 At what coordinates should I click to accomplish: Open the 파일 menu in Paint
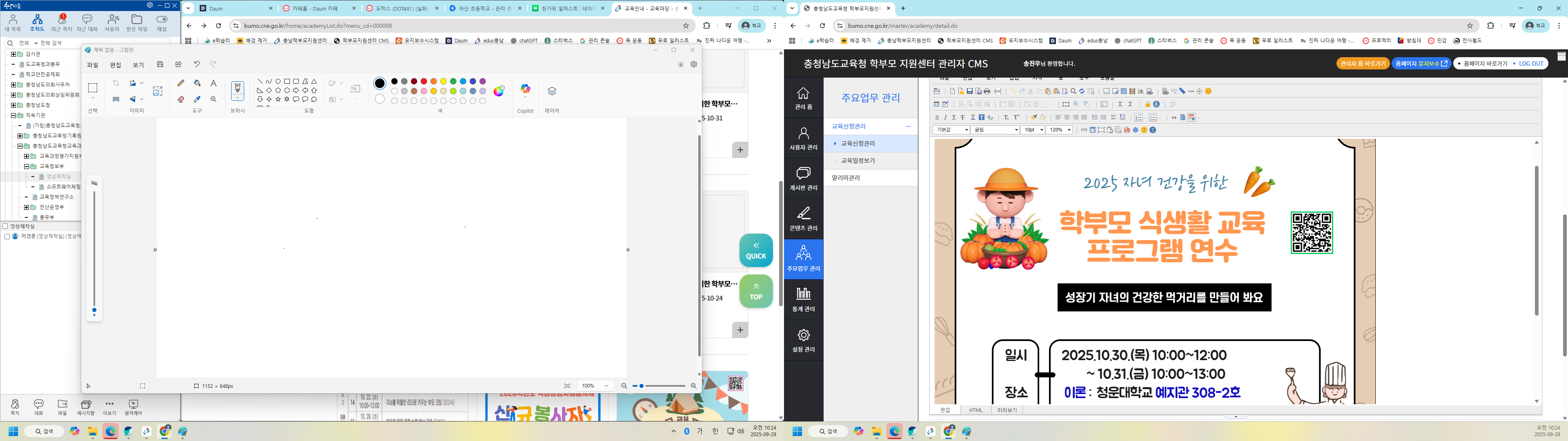[93, 65]
